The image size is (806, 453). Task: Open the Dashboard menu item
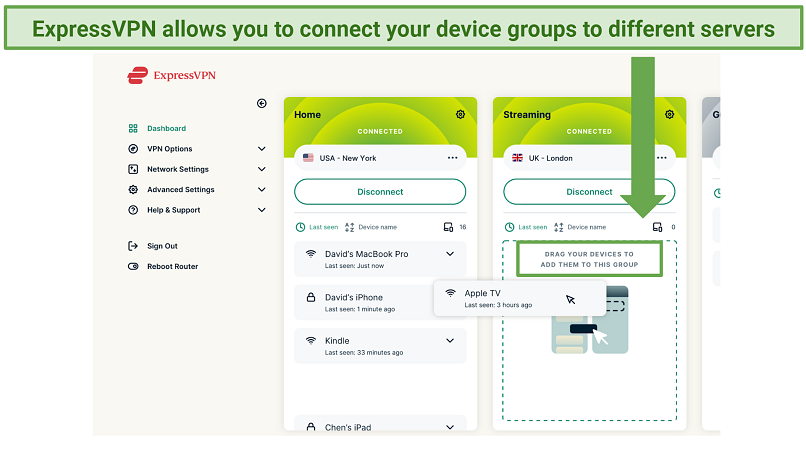tap(167, 129)
